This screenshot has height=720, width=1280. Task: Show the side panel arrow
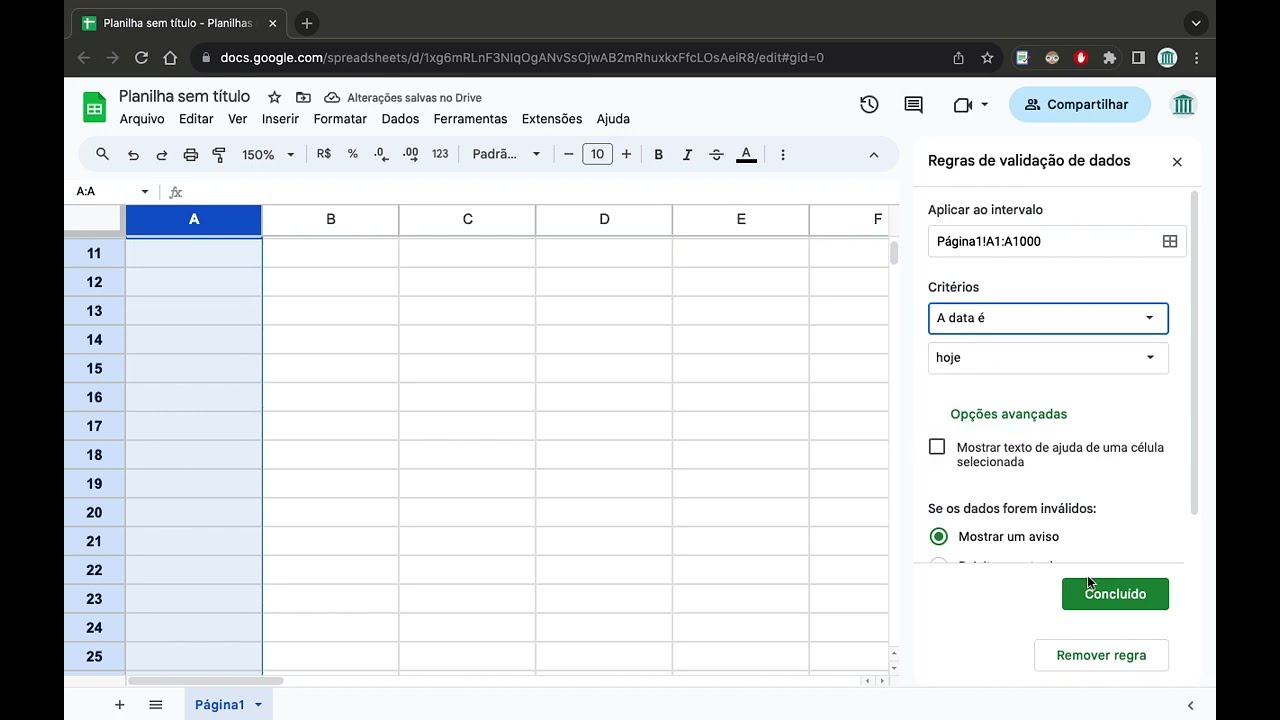[x=1190, y=705]
